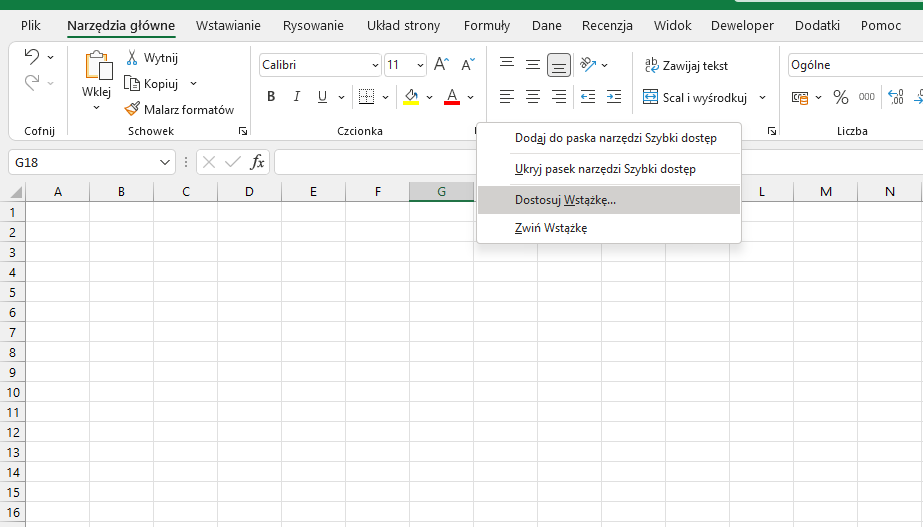Select Zwiń Wstążkę menu entry
This screenshot has height=527, width=923.
pos(609,228)
